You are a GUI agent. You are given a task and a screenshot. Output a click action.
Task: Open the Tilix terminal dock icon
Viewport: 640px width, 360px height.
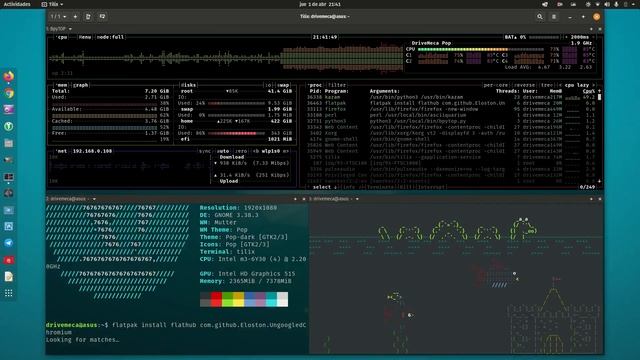coord(9,177)
